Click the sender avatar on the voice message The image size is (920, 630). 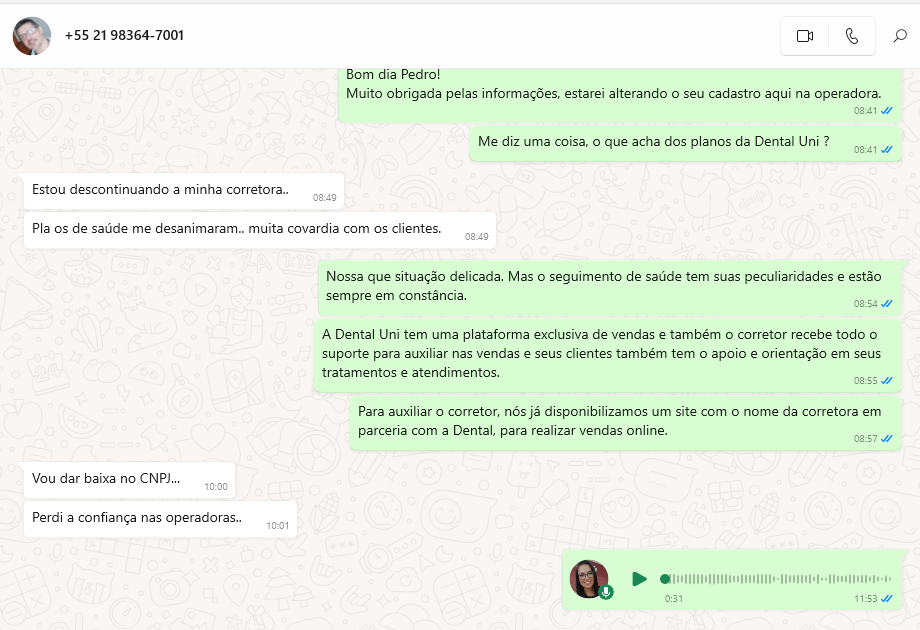click(588, 578)
